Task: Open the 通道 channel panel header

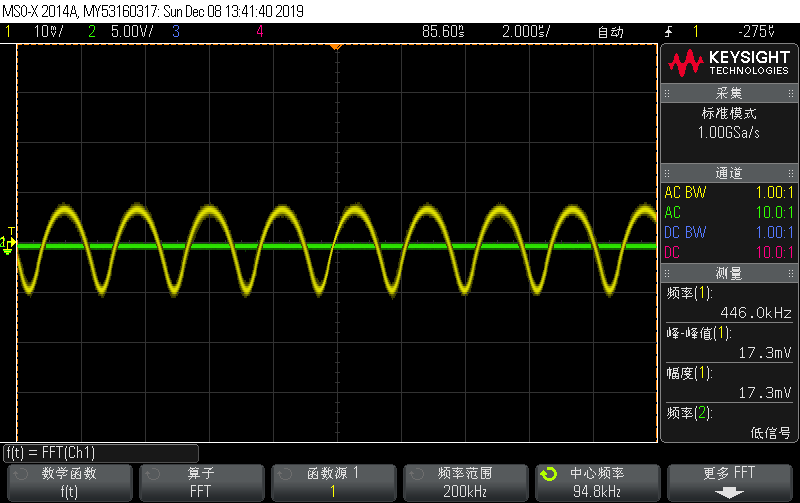Action: [x=729, y=173]
